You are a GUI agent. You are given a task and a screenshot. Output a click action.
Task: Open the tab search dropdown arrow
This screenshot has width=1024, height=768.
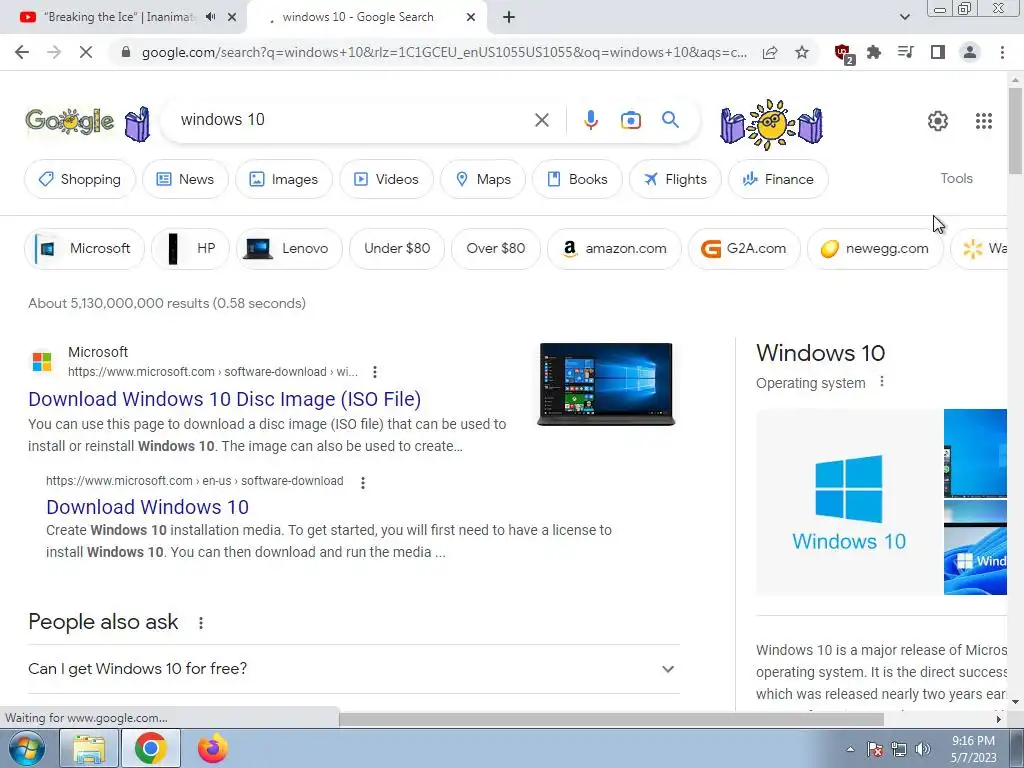[x=904, y=18]
